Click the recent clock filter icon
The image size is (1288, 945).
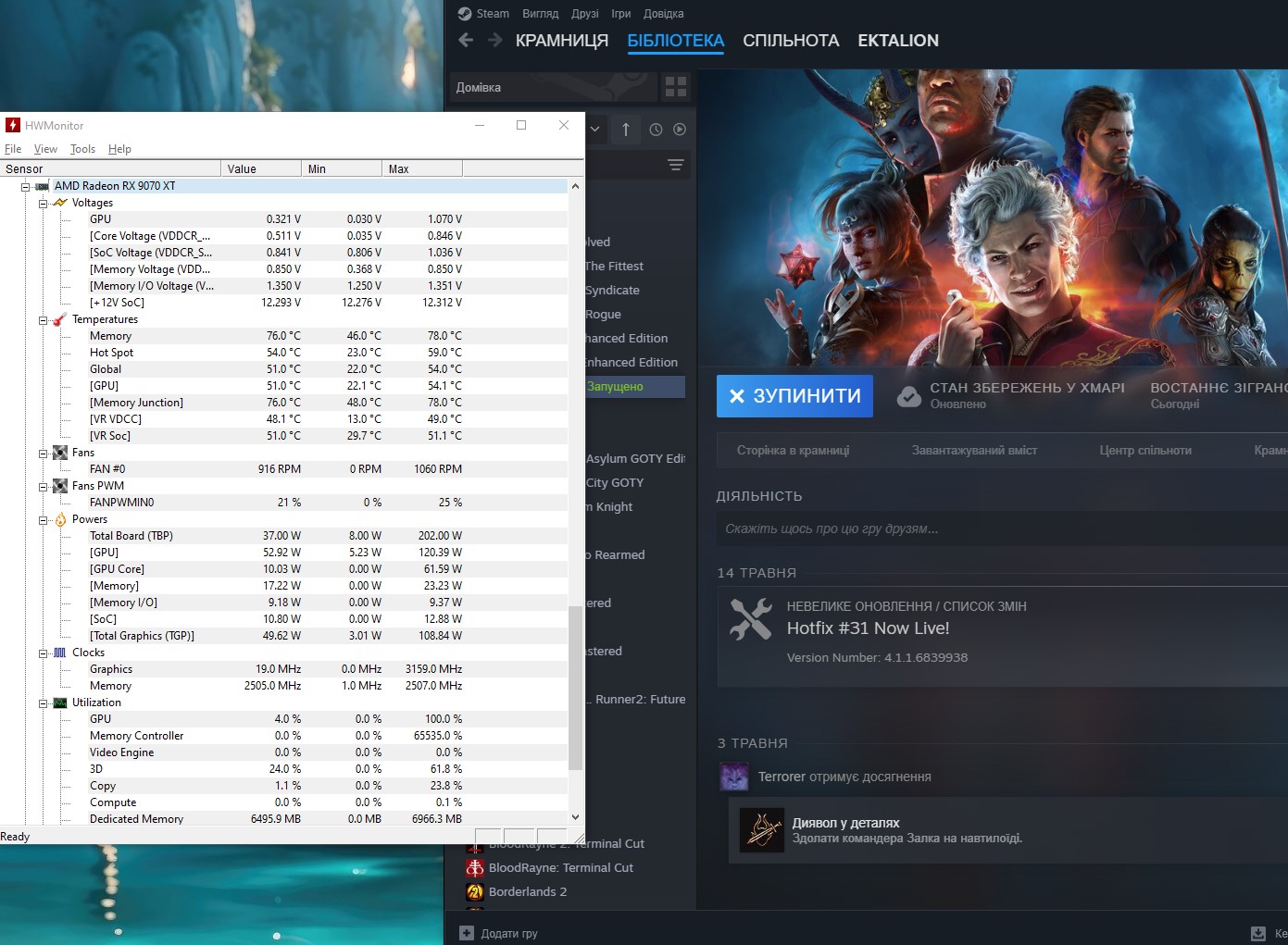pyautogui.click(x=656, y=130)
